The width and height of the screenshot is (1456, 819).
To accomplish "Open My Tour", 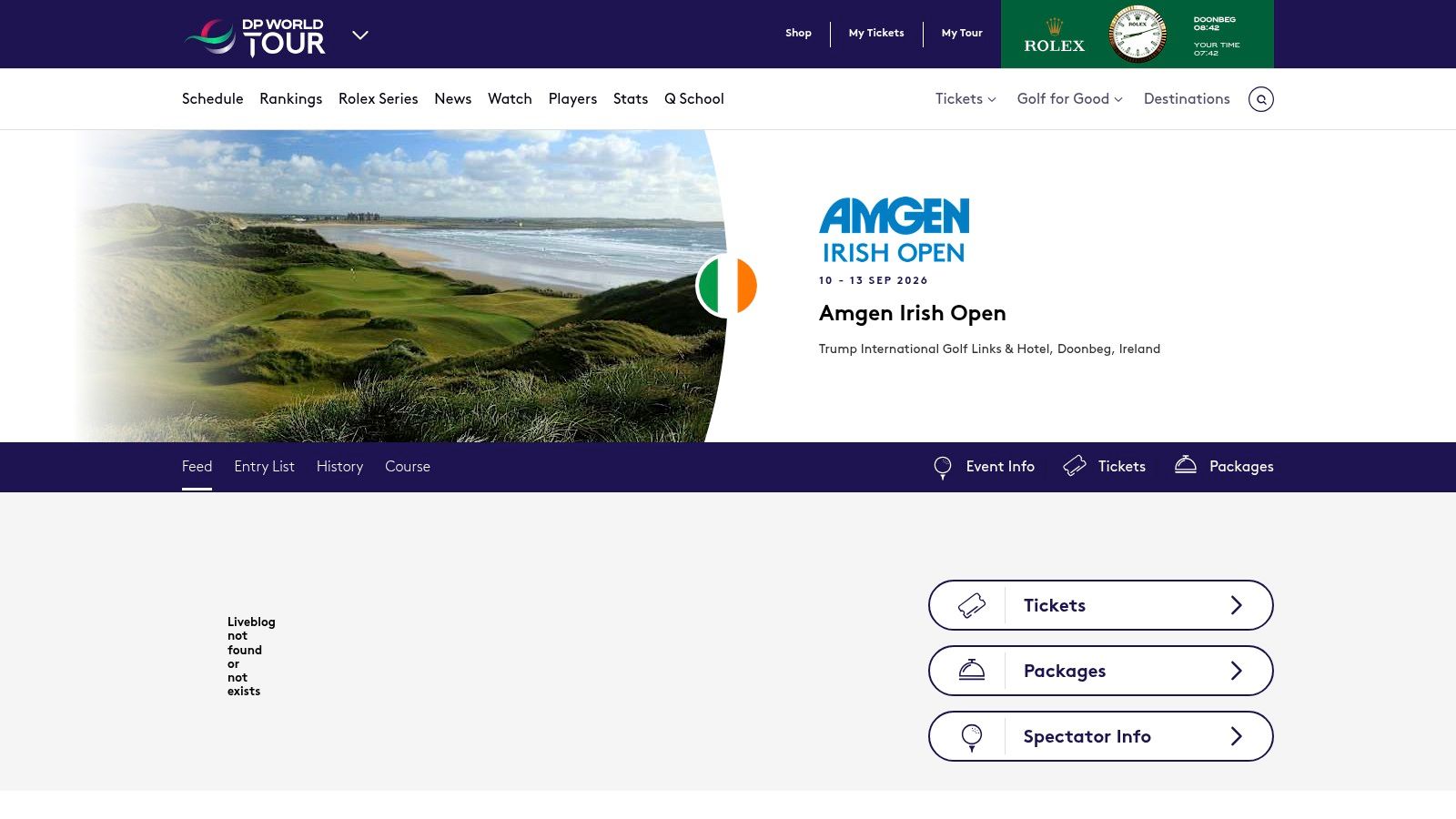I will pyautogui.click(x=962, y=33).
